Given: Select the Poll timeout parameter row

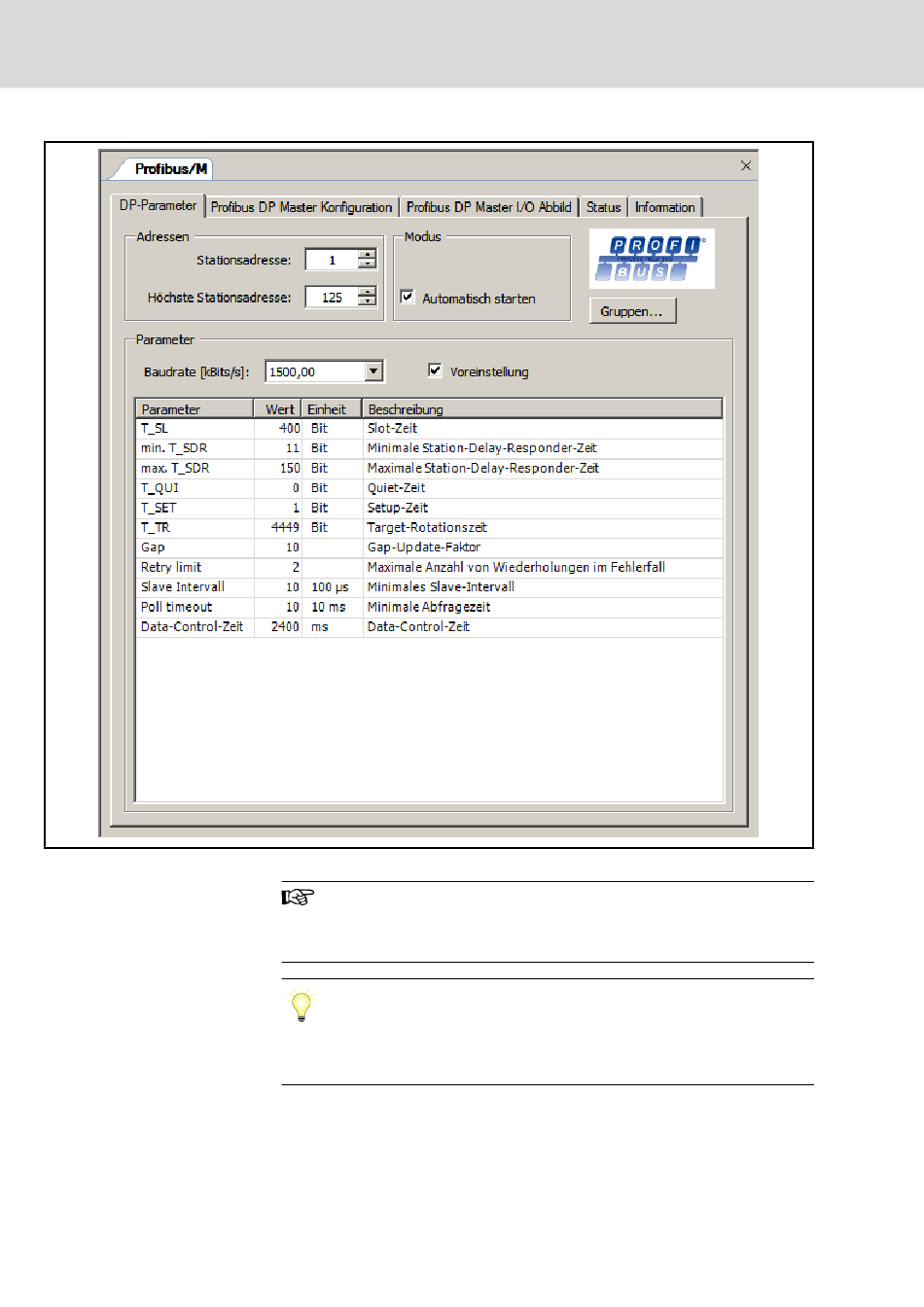Looking at the screenshot, I should (x=430, y=607).
